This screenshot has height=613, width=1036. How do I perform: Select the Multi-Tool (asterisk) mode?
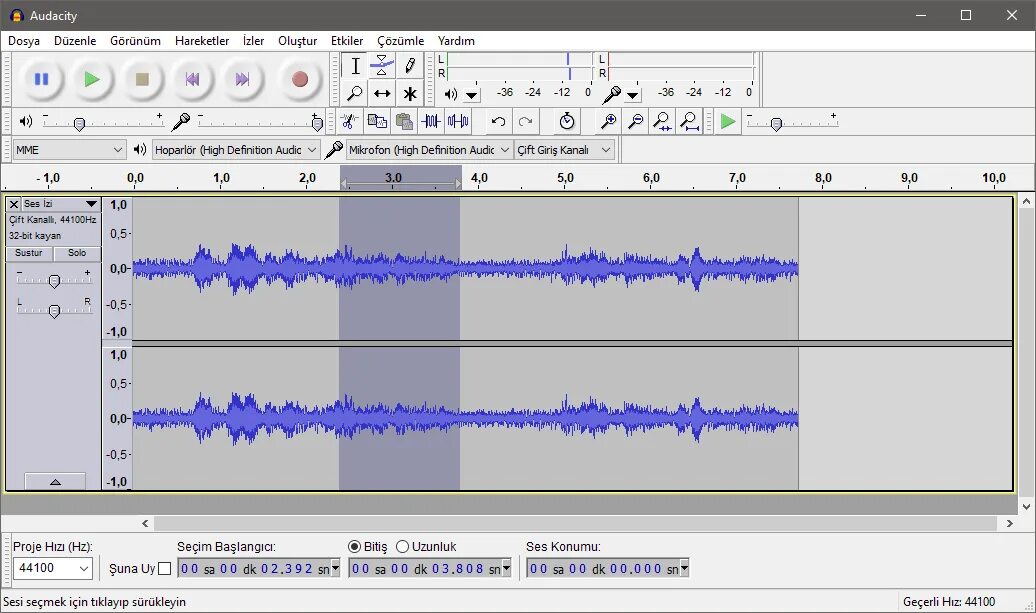coord(410,93)
